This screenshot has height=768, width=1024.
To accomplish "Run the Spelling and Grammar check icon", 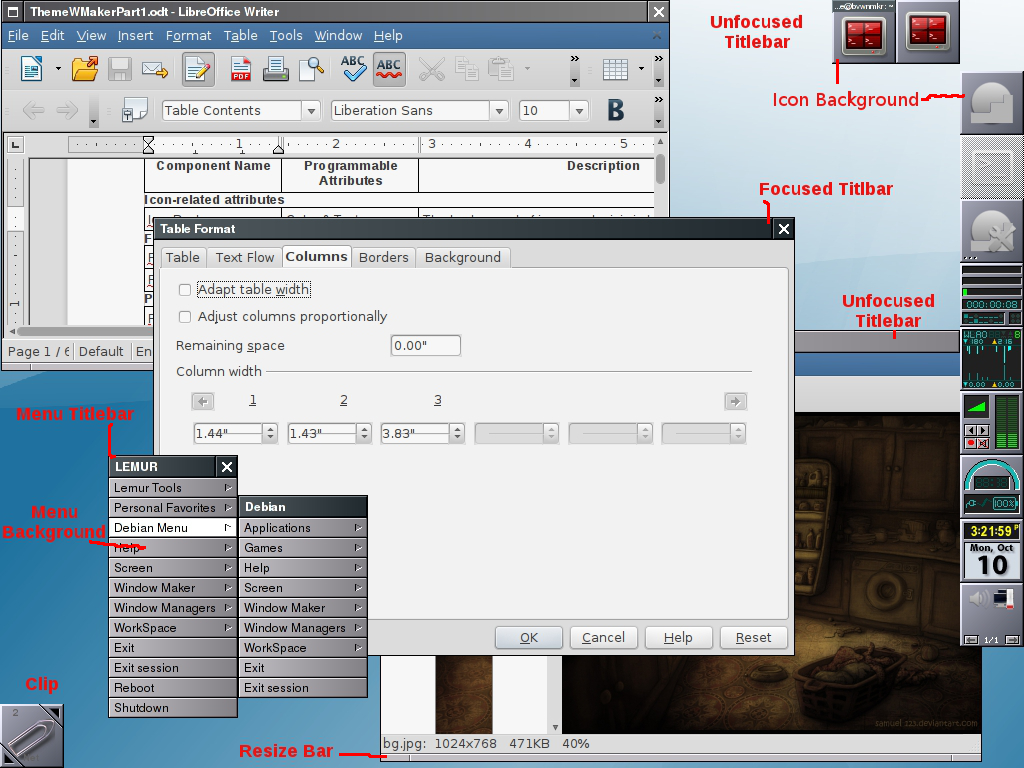I will 353,69.
